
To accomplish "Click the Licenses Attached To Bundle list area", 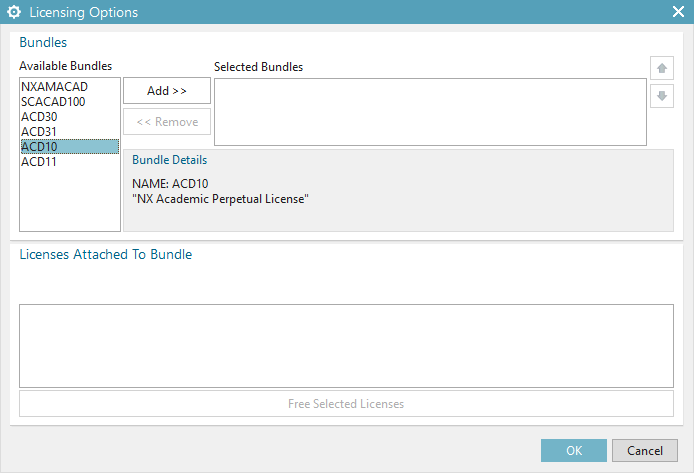I will 346,345.
